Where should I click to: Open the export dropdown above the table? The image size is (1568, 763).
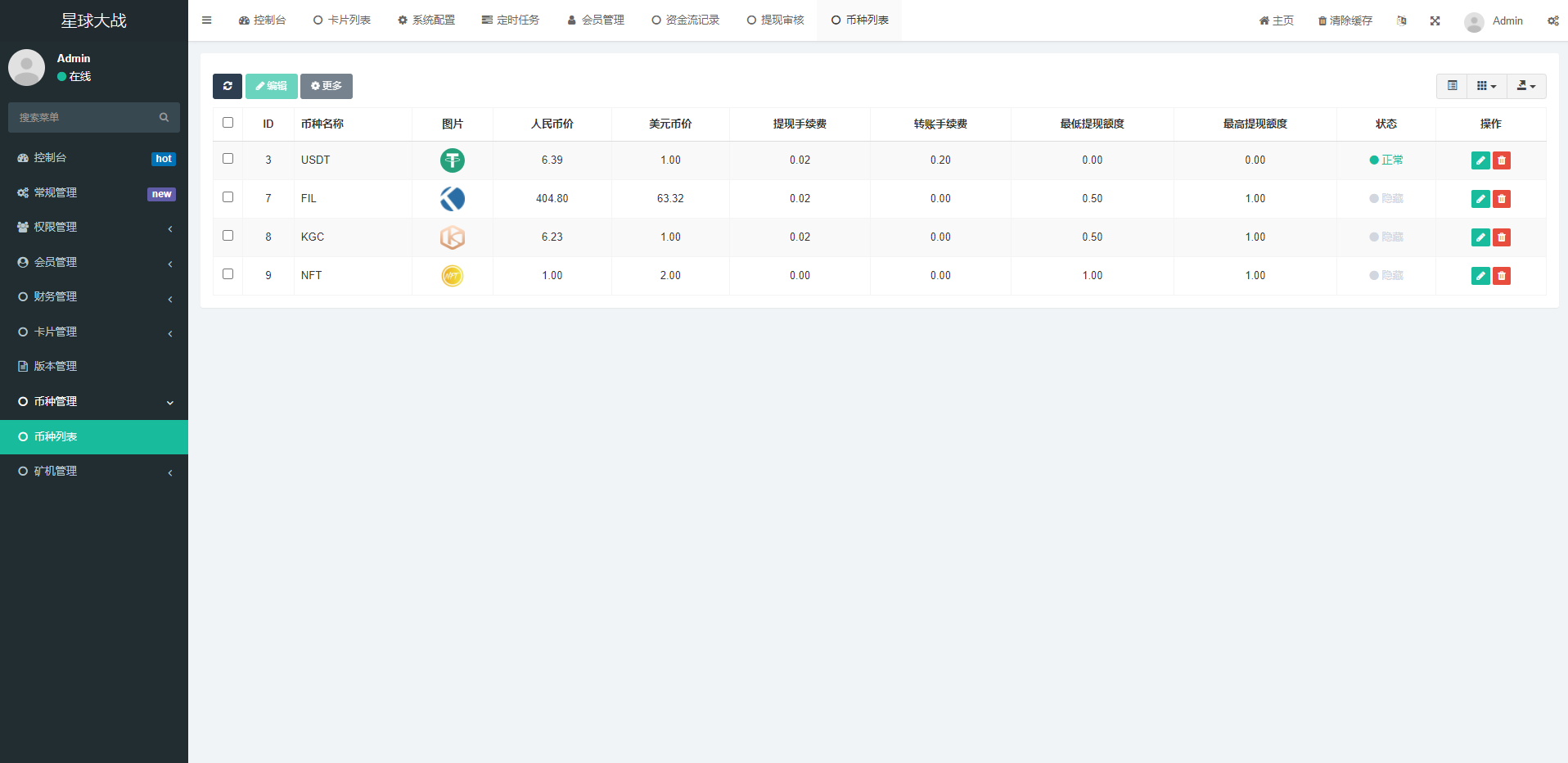[1525, 85]
